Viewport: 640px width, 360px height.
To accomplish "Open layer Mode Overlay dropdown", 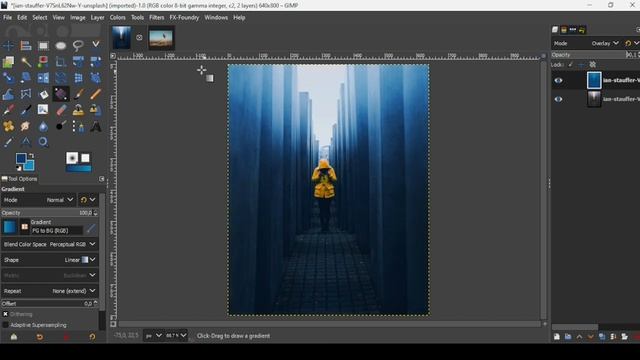I will click(x=586, y=43).
